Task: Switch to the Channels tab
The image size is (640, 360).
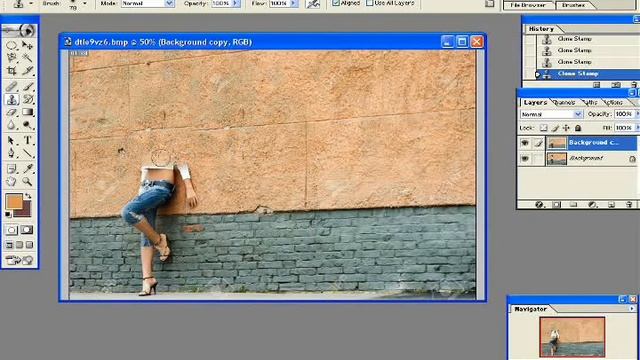Action: 565,102
